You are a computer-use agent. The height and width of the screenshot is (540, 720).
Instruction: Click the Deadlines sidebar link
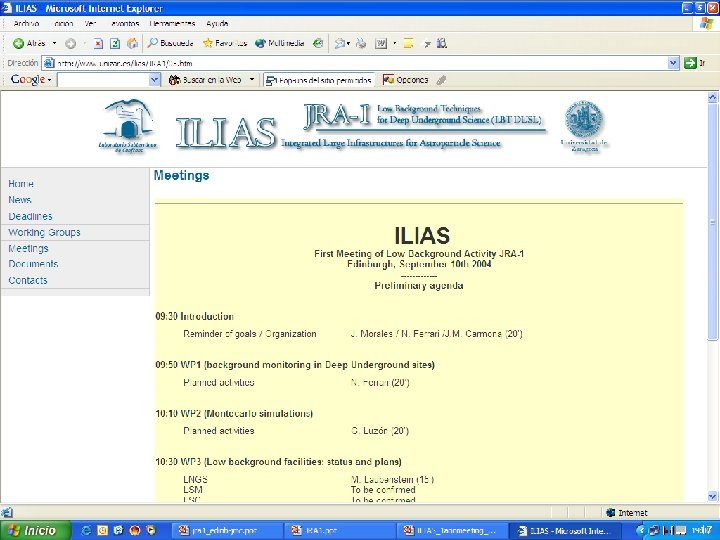coord(30,216)
